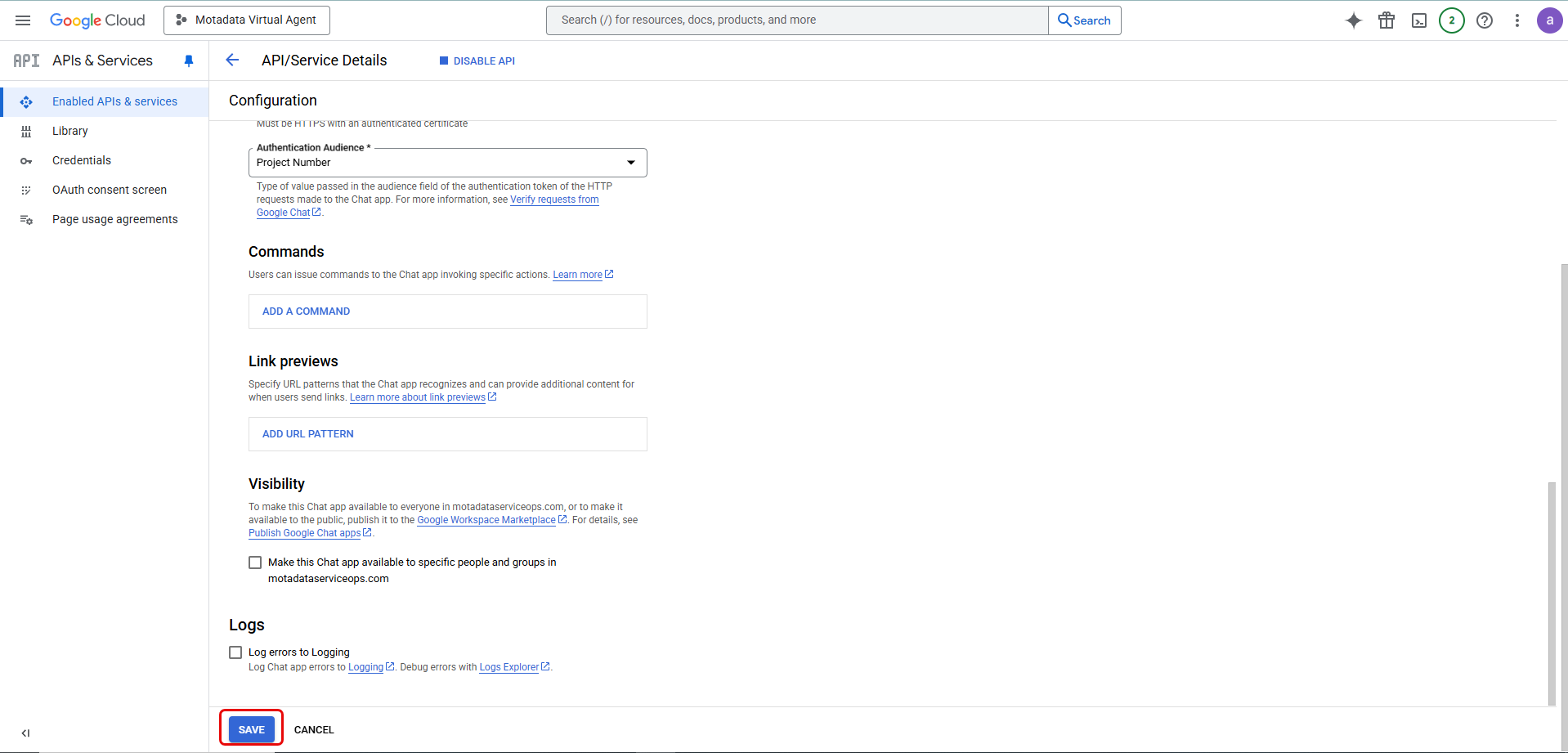Image resolution: width=1568 pixels, height=753 pixels.
Task: Enable Log errors to Logging checkbox
Action: coord(235,652)
